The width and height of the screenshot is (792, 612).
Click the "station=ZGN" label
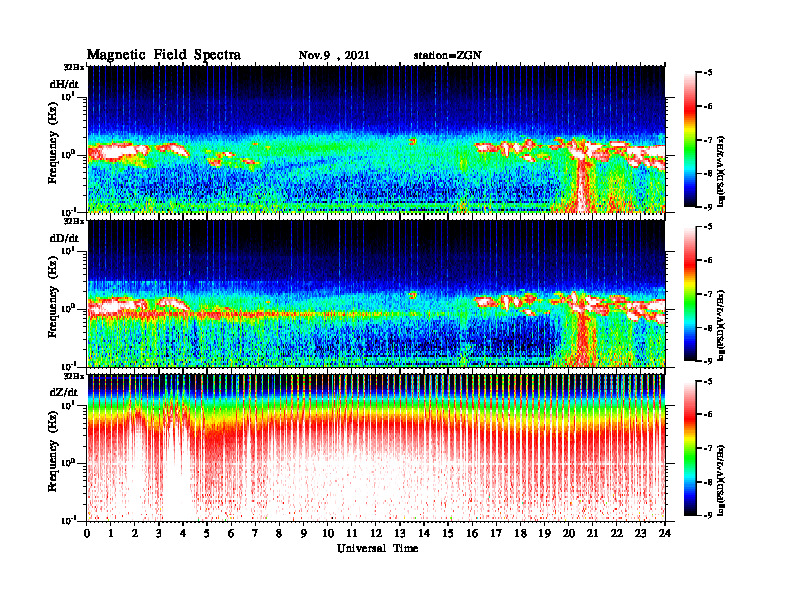(x=448, y=56)
